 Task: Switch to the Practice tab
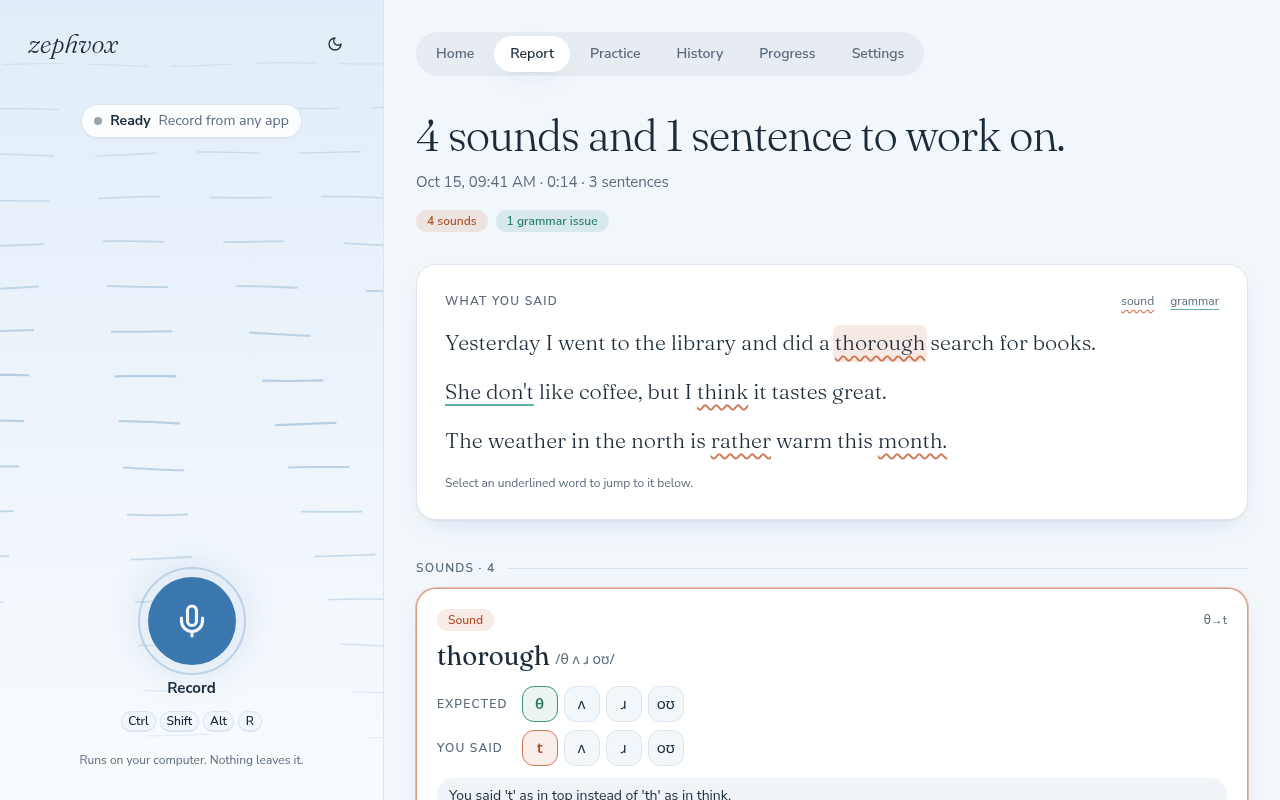[615, 54]
